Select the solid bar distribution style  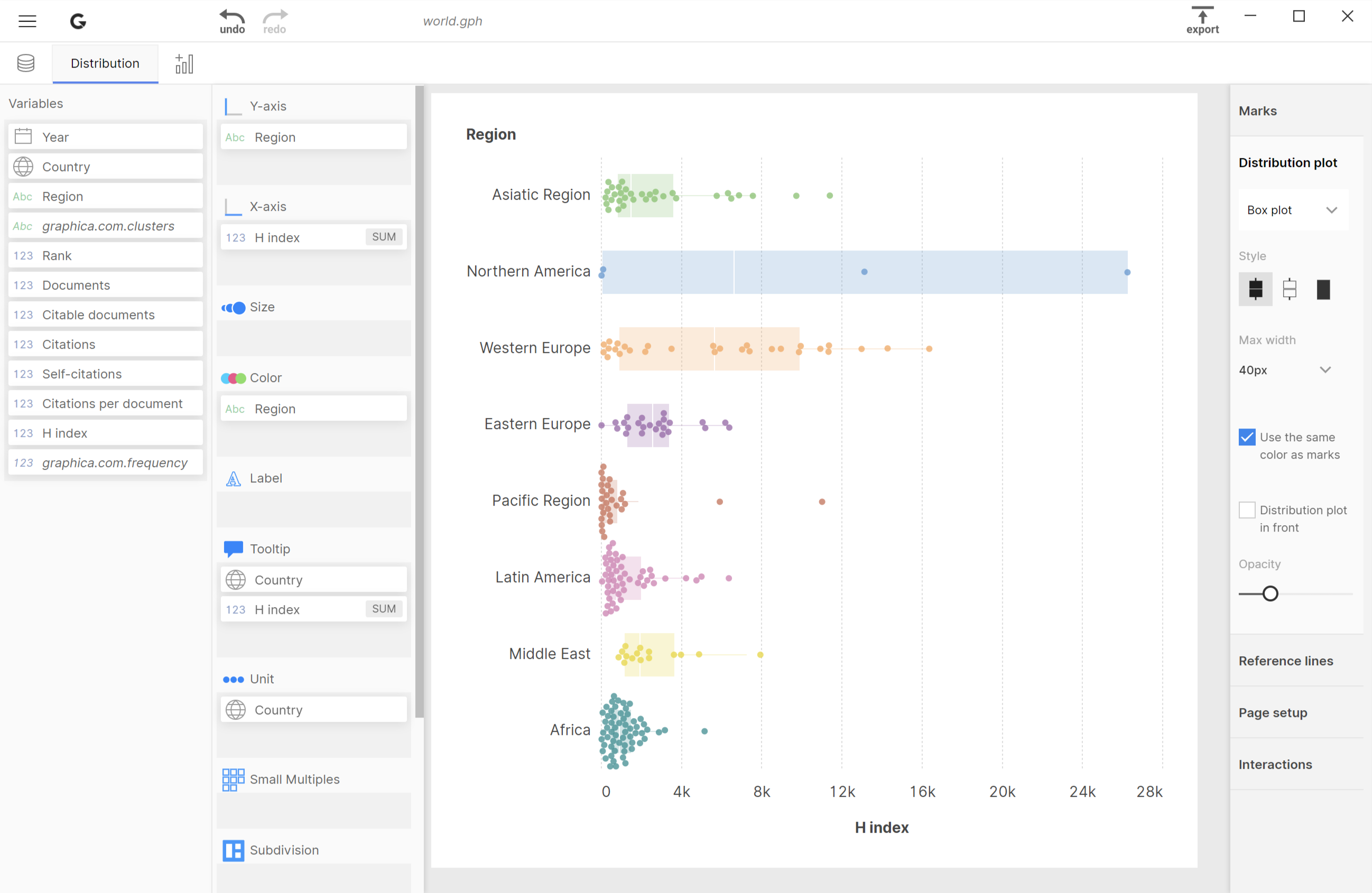point(1323,290)
